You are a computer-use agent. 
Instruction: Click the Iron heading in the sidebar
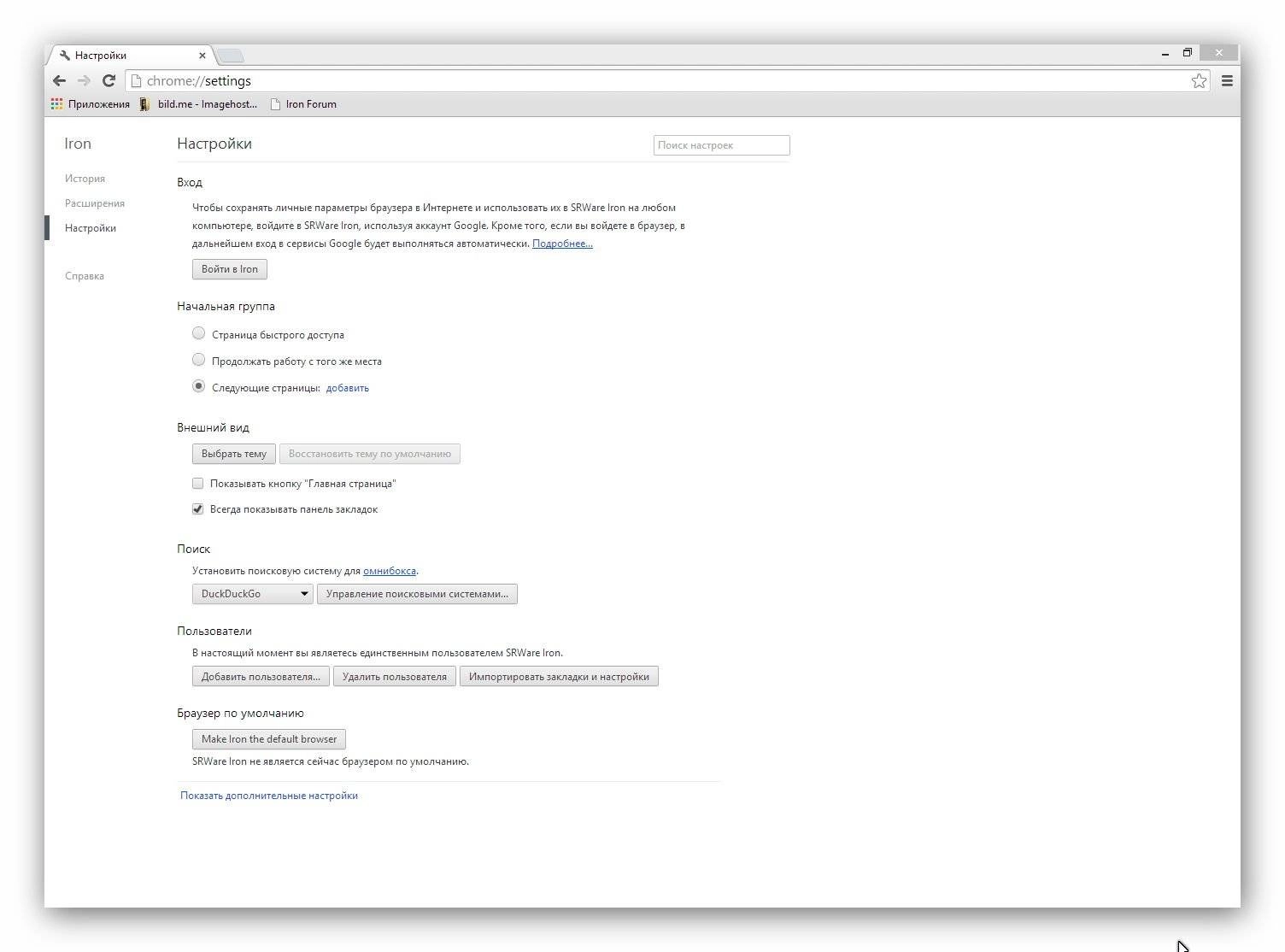click(78, 144)
